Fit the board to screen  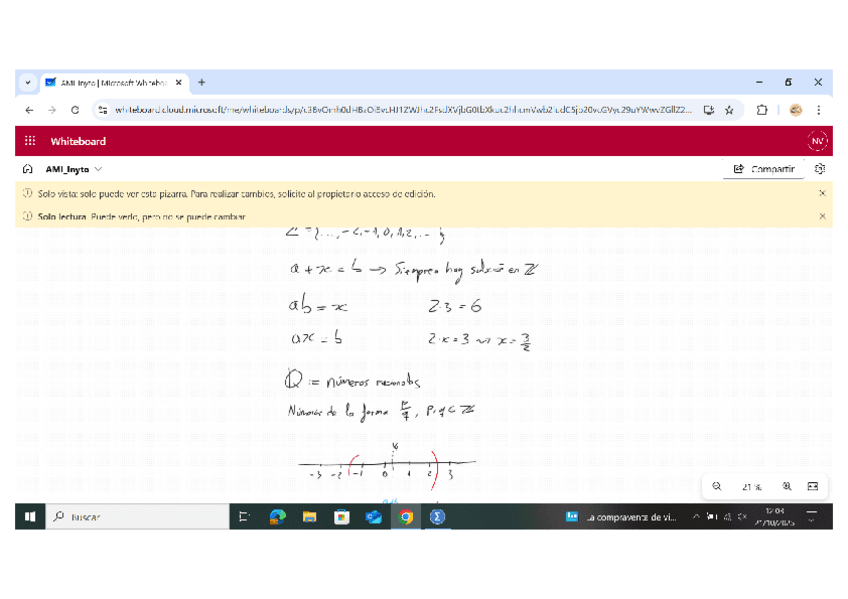point(813,487)
